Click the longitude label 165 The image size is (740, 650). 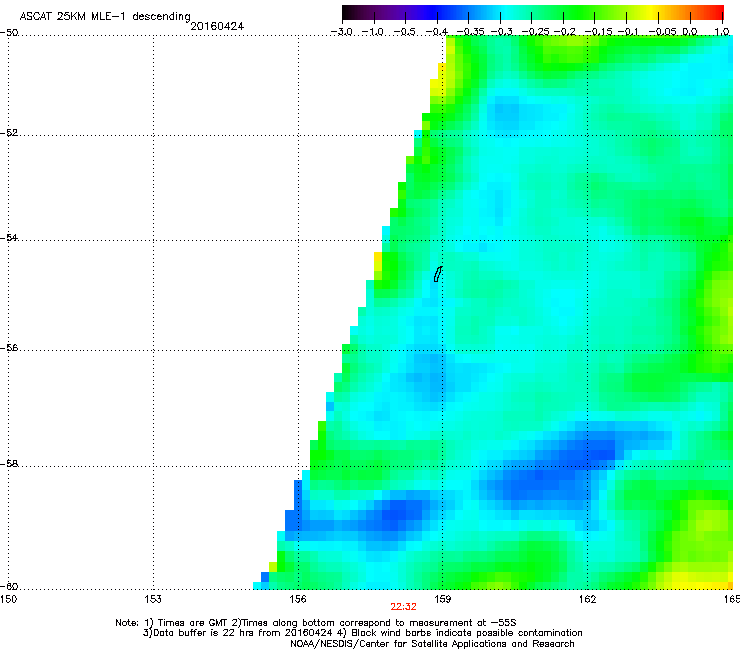tap(732, 599)
